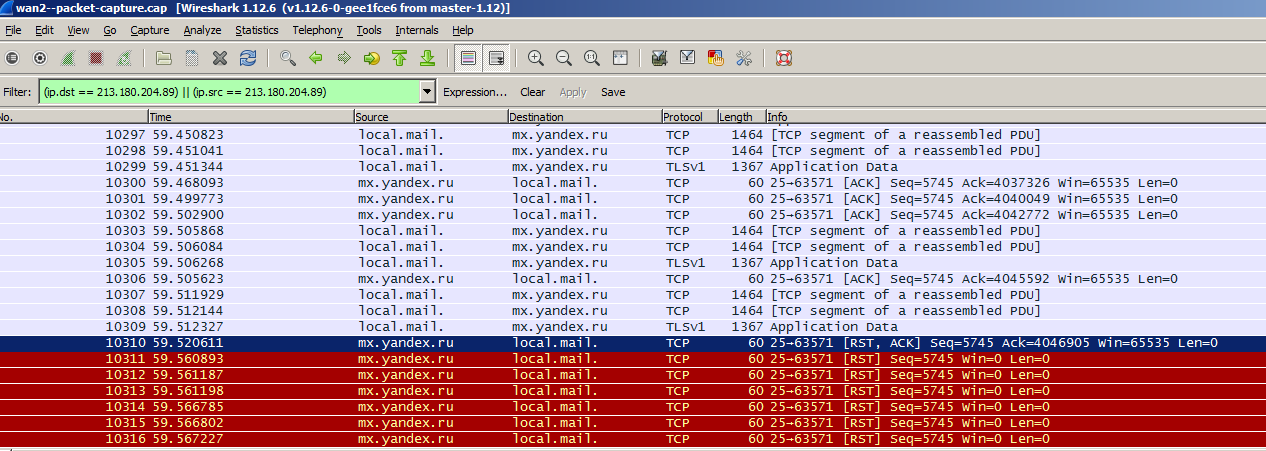
Task: Jump to the last packet icon
Action: click(428, 58)
